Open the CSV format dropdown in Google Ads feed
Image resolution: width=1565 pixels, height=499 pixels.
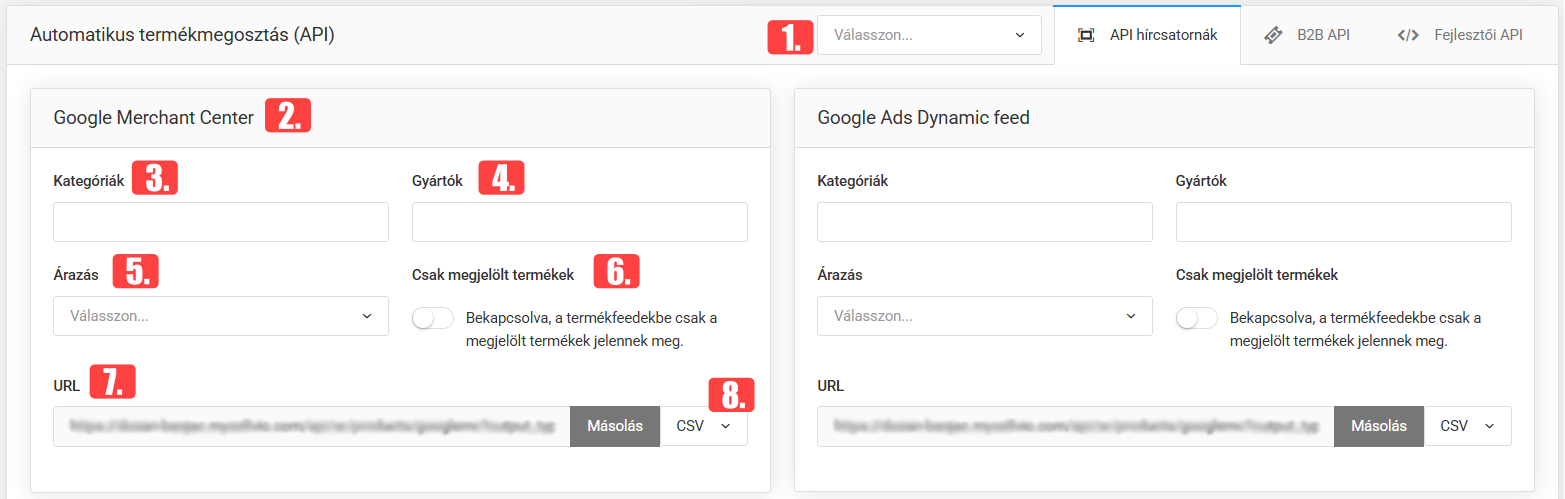tap(1468, 426)
